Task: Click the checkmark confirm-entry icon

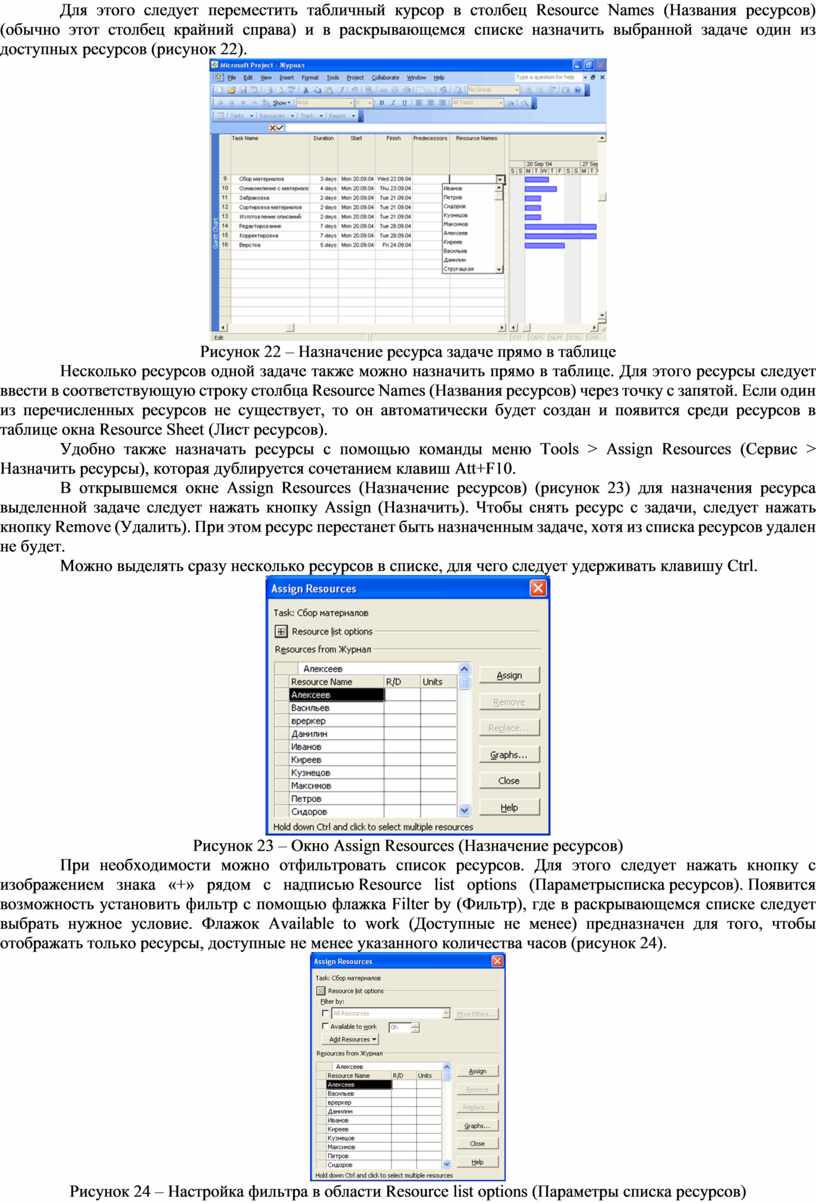Action: pyautogui.click(x=281, y=128)
